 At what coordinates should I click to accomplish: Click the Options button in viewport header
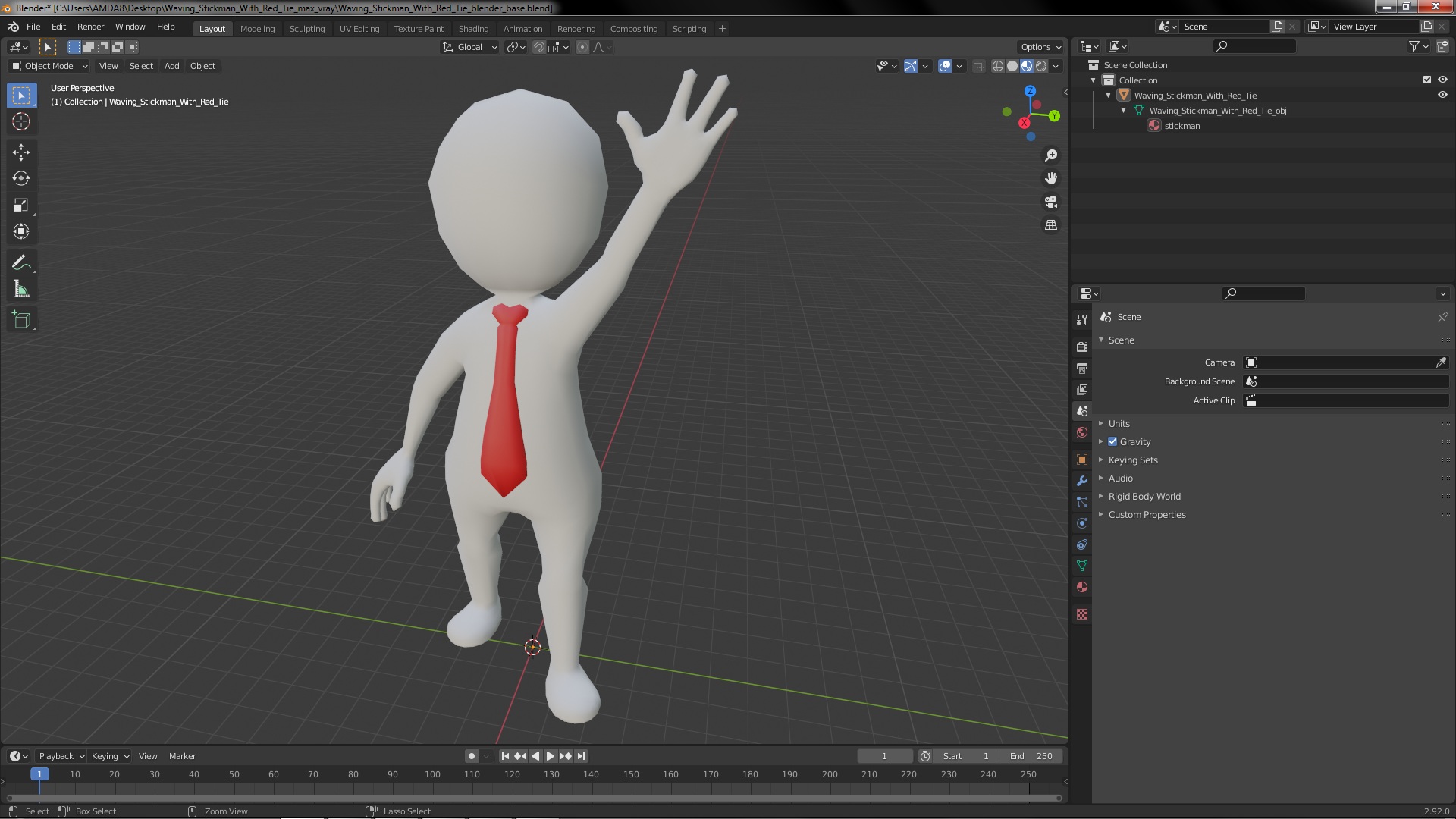(x=1040, y=47)
